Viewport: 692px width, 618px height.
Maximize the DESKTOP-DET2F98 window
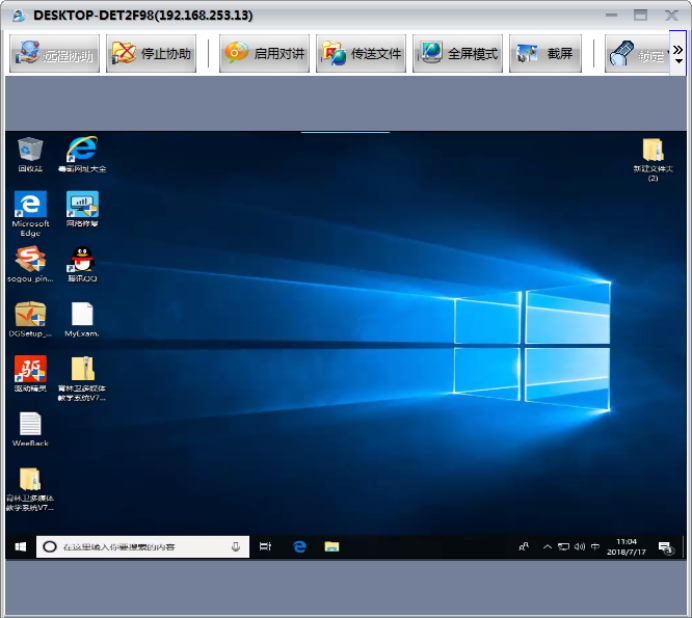(640, 15)
